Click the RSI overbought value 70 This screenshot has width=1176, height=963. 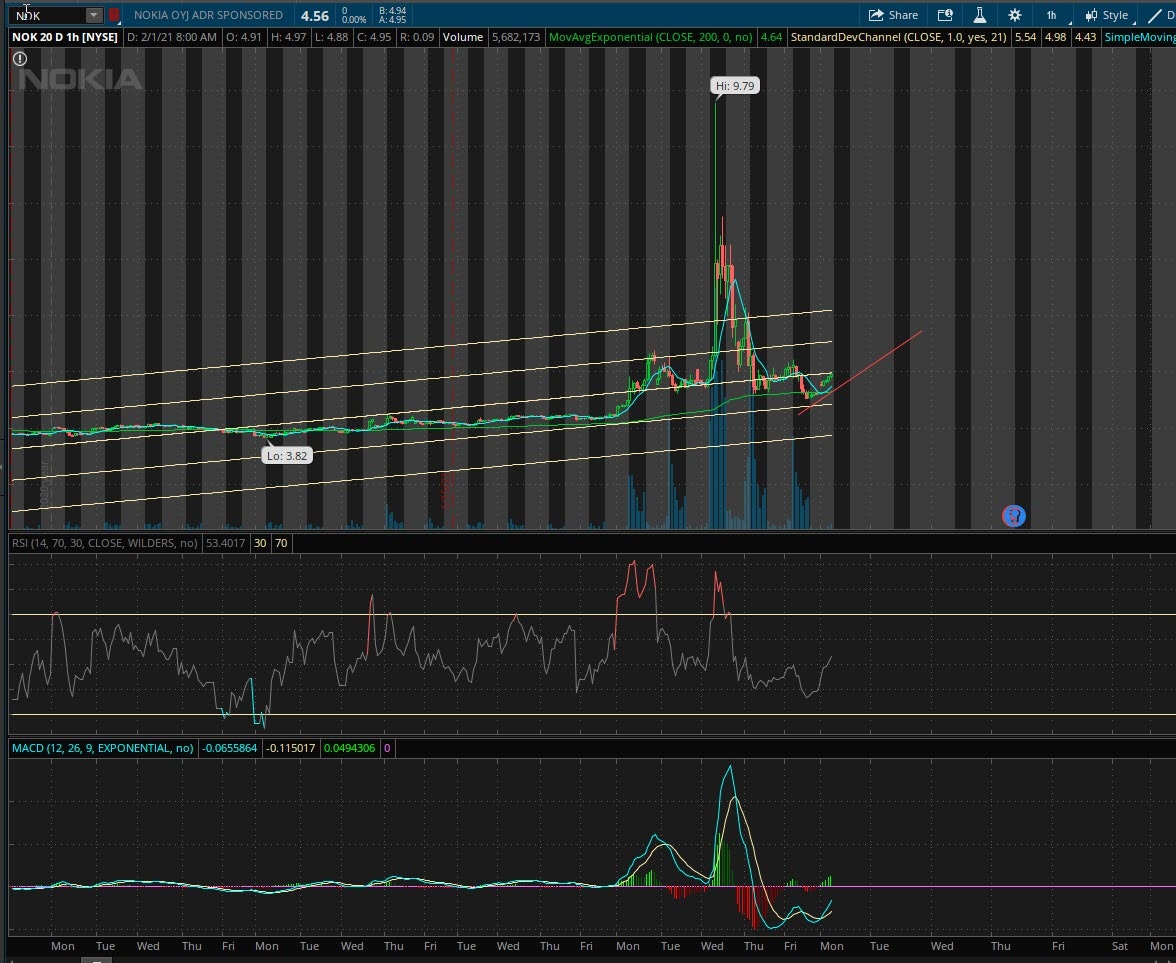[x=281, y=542]
